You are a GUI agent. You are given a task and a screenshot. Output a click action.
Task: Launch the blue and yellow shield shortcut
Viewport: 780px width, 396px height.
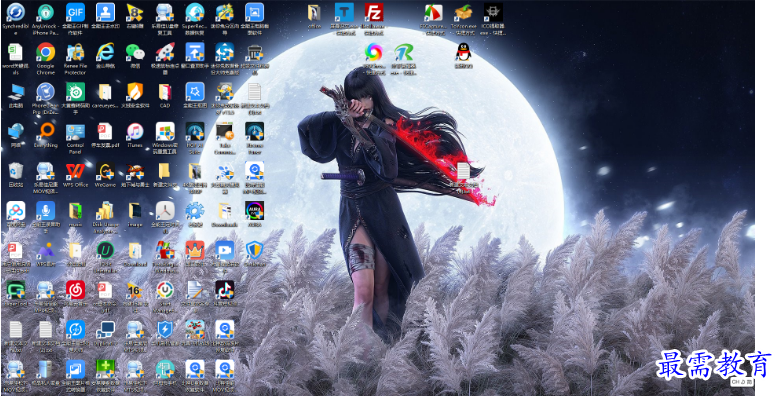(254, 250)
